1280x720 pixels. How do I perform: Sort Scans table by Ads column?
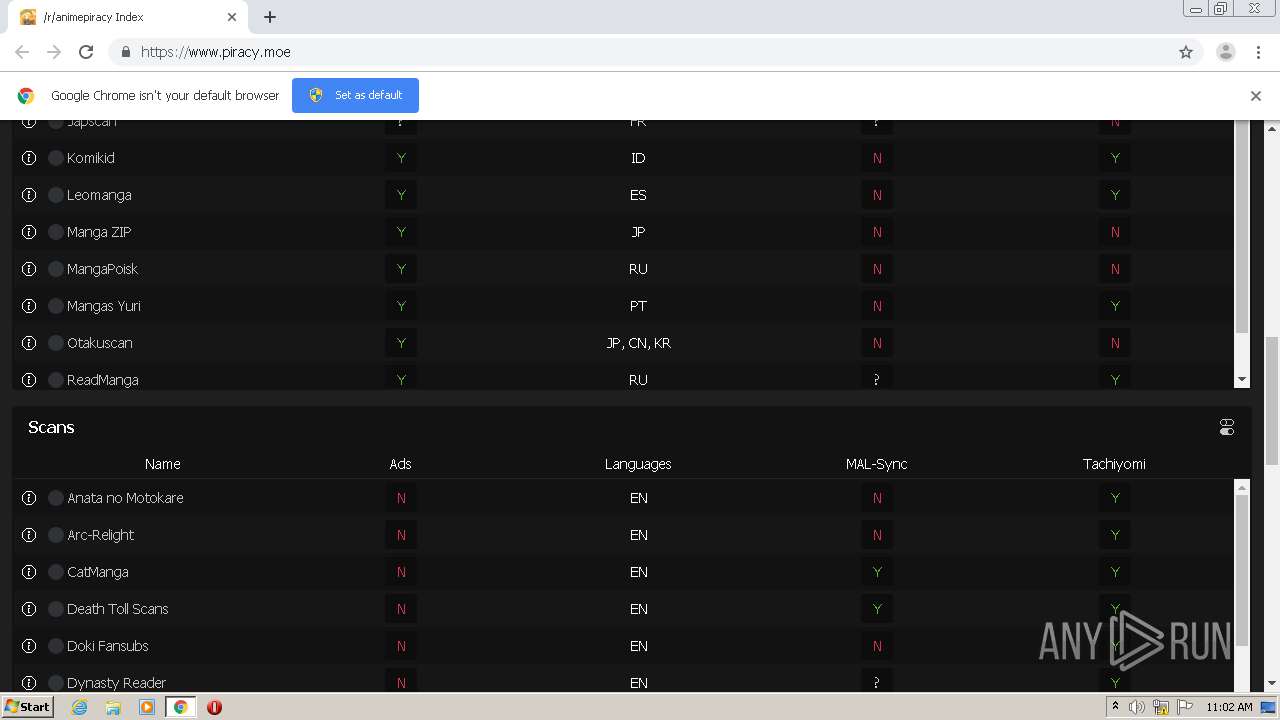[400, 464]
